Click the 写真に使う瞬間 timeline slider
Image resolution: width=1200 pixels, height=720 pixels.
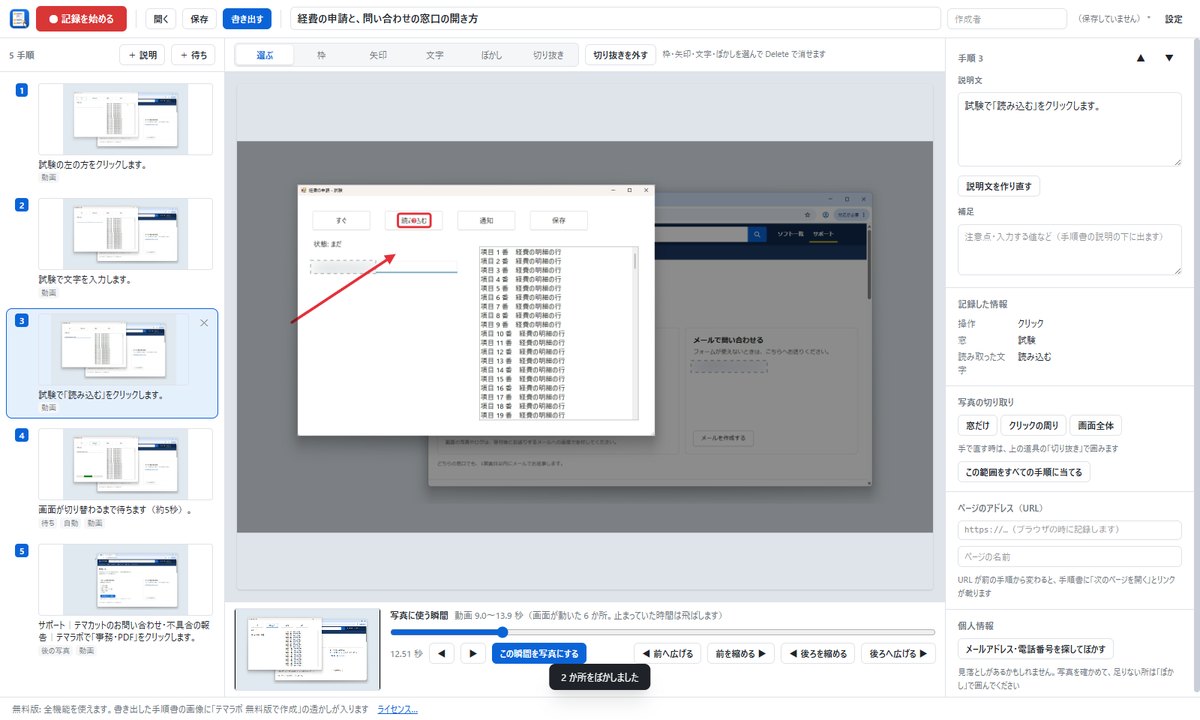[663, 632]
